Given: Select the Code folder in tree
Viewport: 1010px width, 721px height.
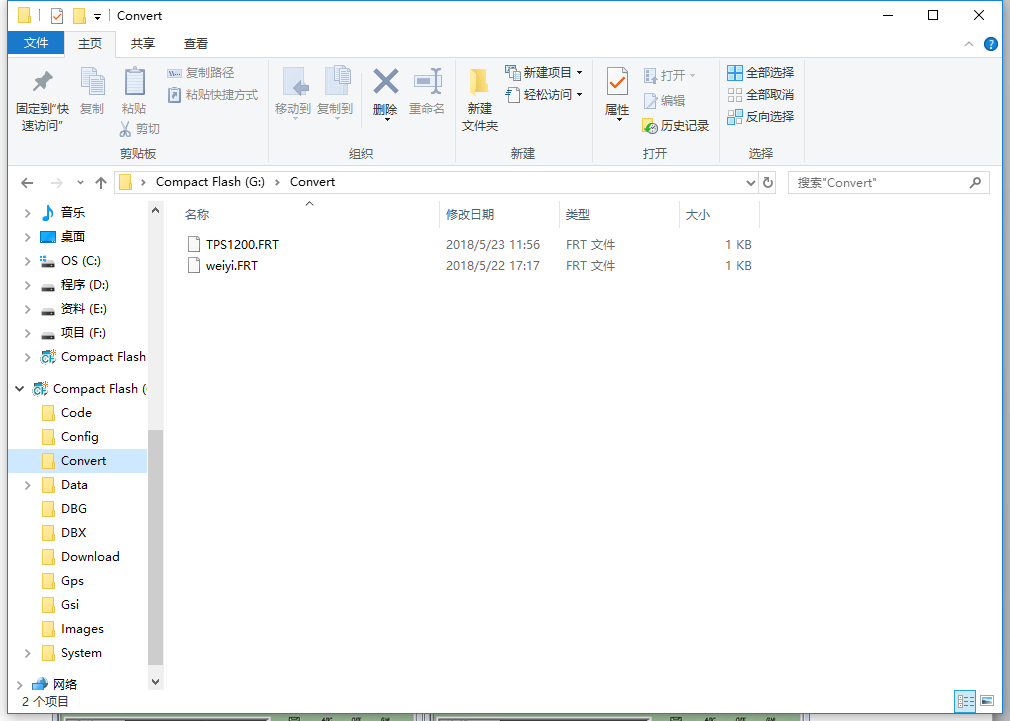Looking at the screenshot, I should (76, 413).
